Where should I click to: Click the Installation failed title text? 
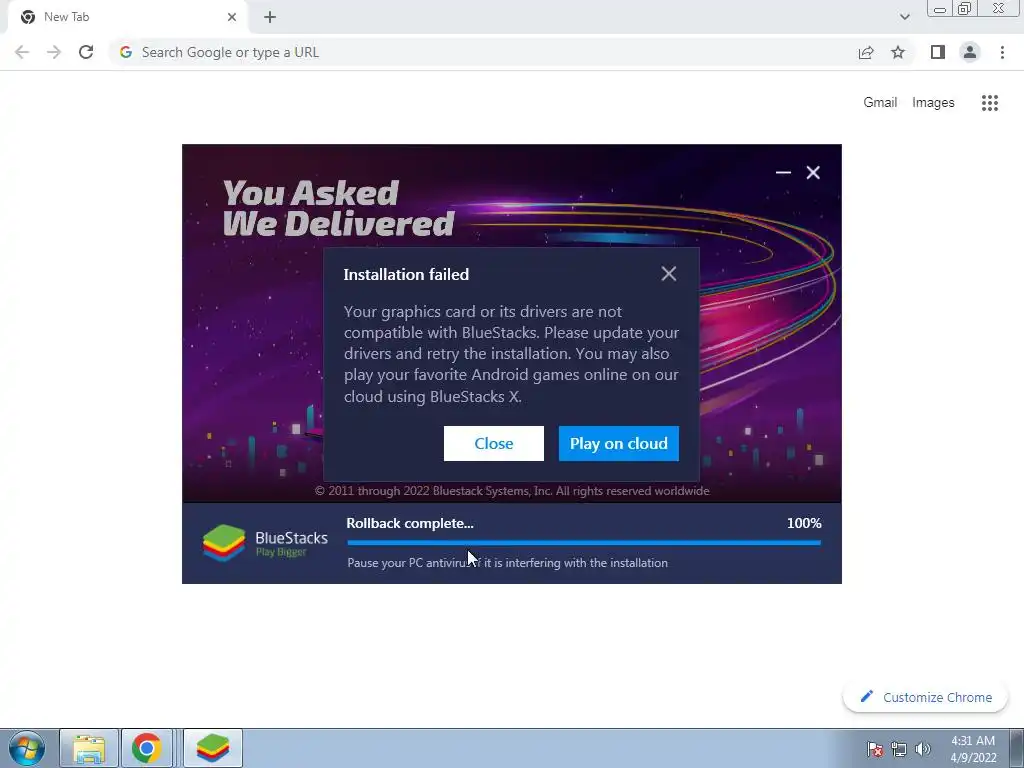(406, 274)
